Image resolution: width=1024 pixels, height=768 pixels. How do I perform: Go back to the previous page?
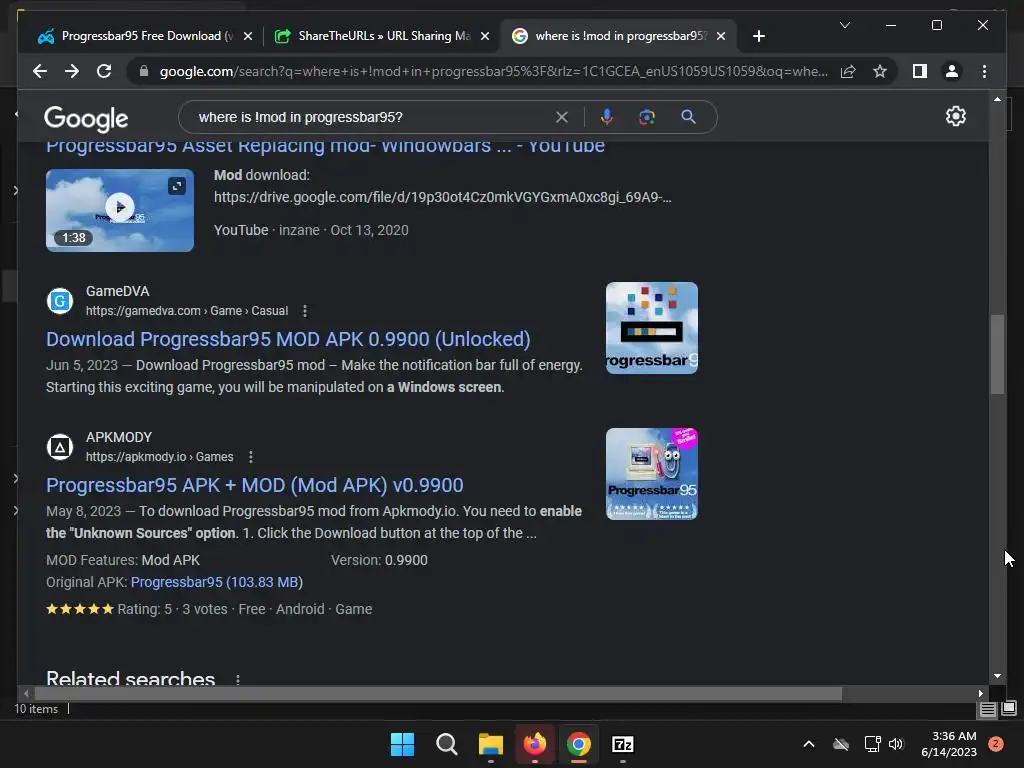coord(40,71)
